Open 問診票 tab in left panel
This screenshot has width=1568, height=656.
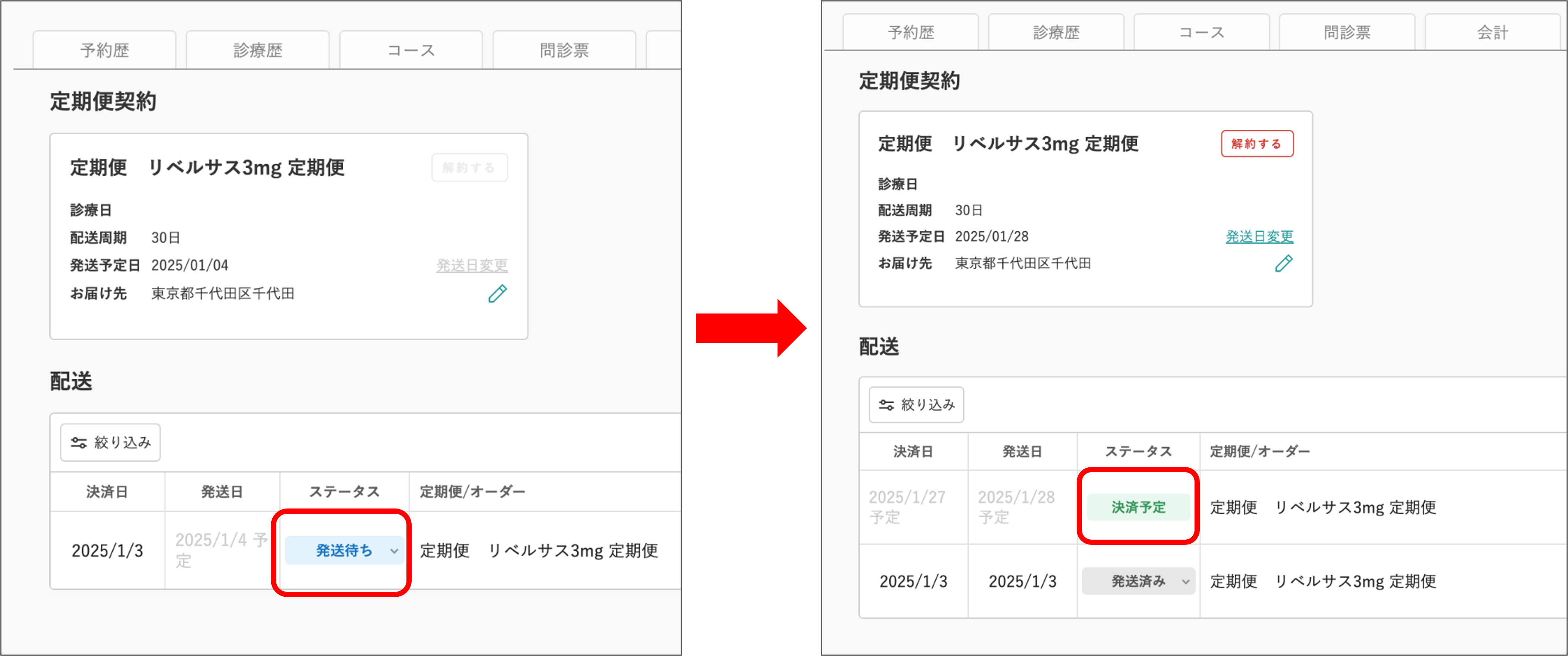point(565,50)
